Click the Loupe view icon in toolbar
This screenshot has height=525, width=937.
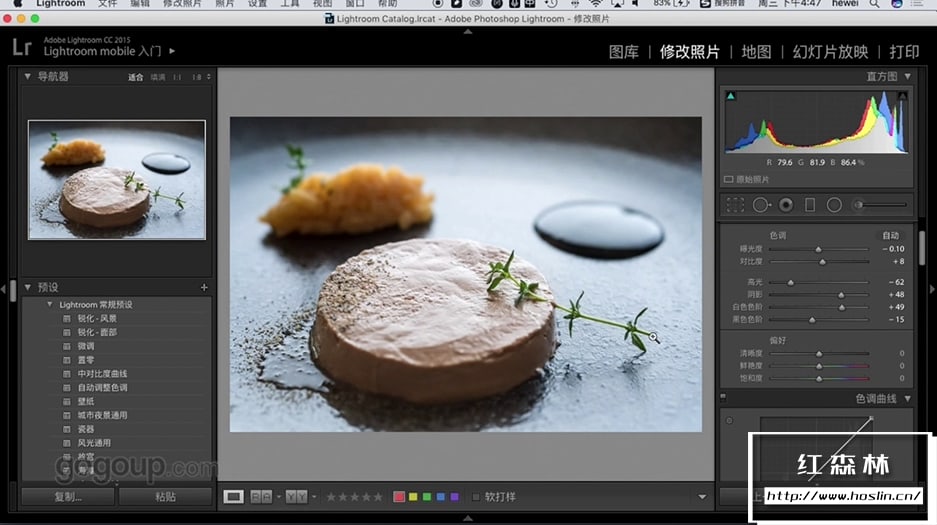[233, 496]
